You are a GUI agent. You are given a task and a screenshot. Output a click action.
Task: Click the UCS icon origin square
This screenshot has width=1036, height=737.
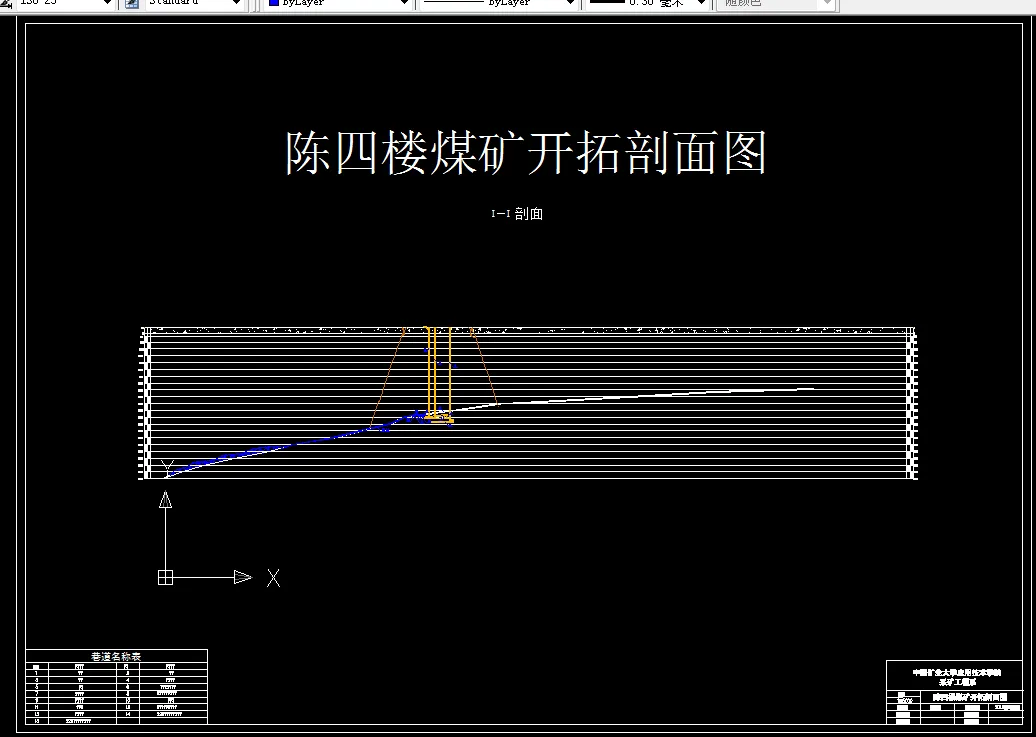point(165,576)
